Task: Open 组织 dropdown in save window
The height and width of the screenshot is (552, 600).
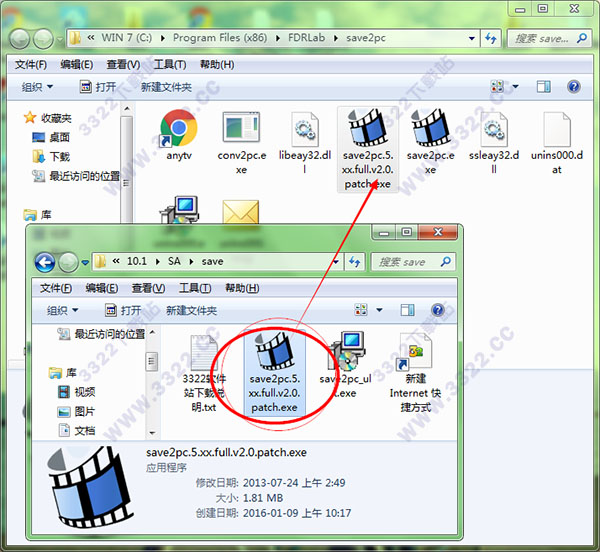Action: [62, 310]
